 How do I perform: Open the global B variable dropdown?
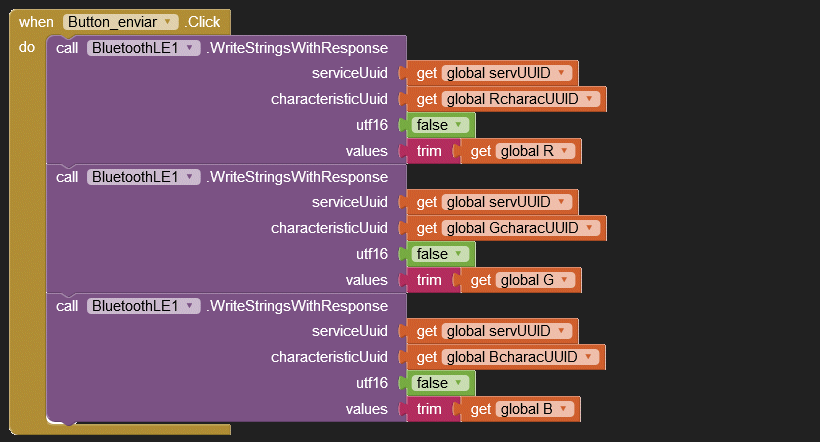point(565,409)
